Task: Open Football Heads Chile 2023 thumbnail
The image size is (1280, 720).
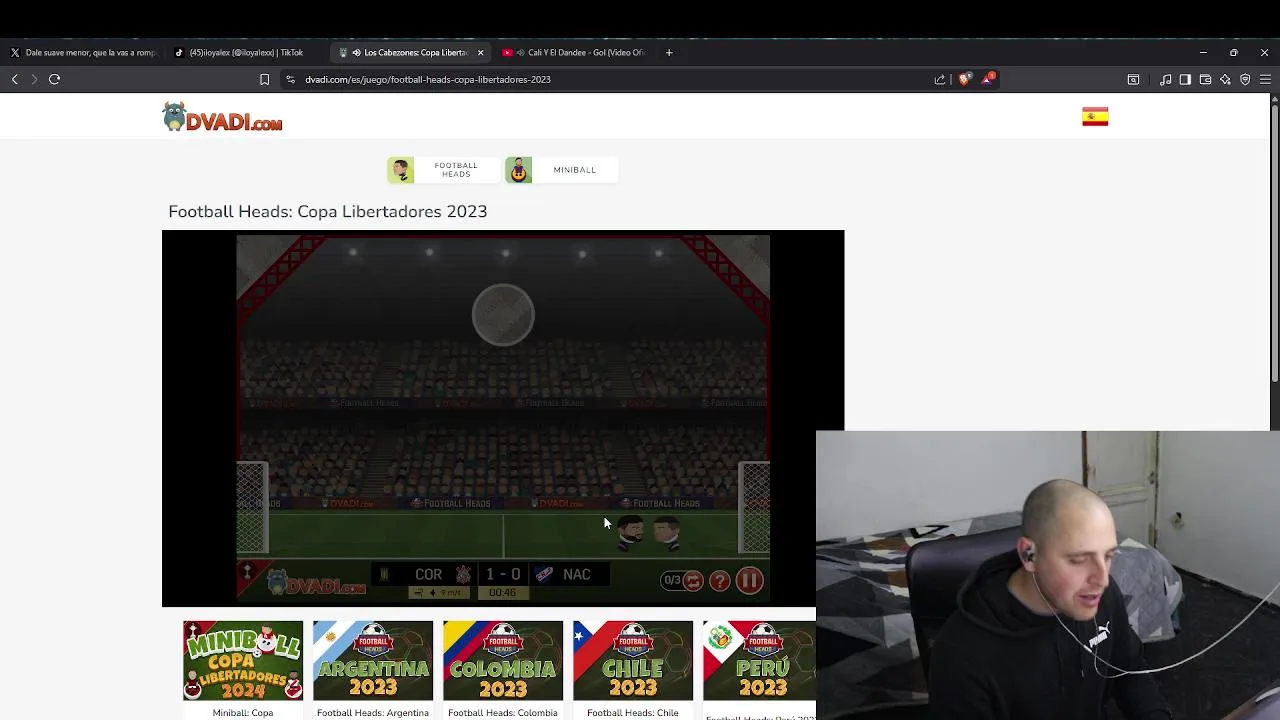Action: tap(633, 660)
